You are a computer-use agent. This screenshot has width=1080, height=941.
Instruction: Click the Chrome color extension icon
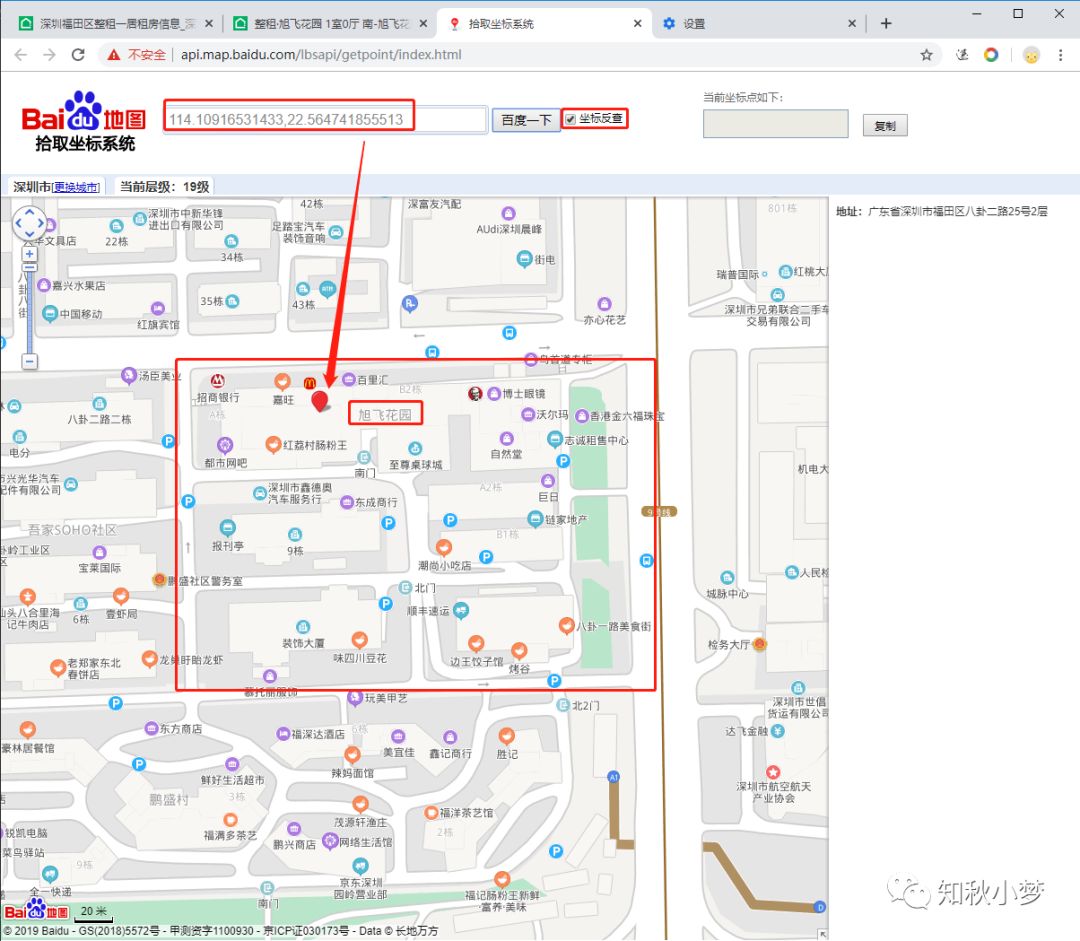tap(990, 54)
